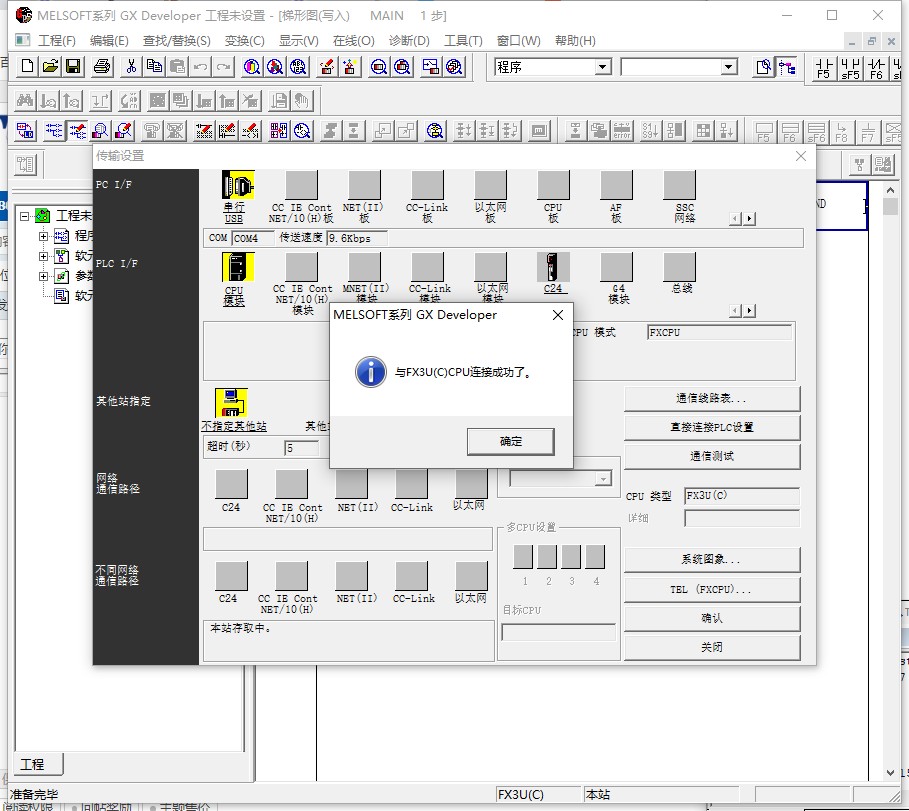
Task: Click the 传送速度 field showing 9.6Kbps
Action: [357, 238]
